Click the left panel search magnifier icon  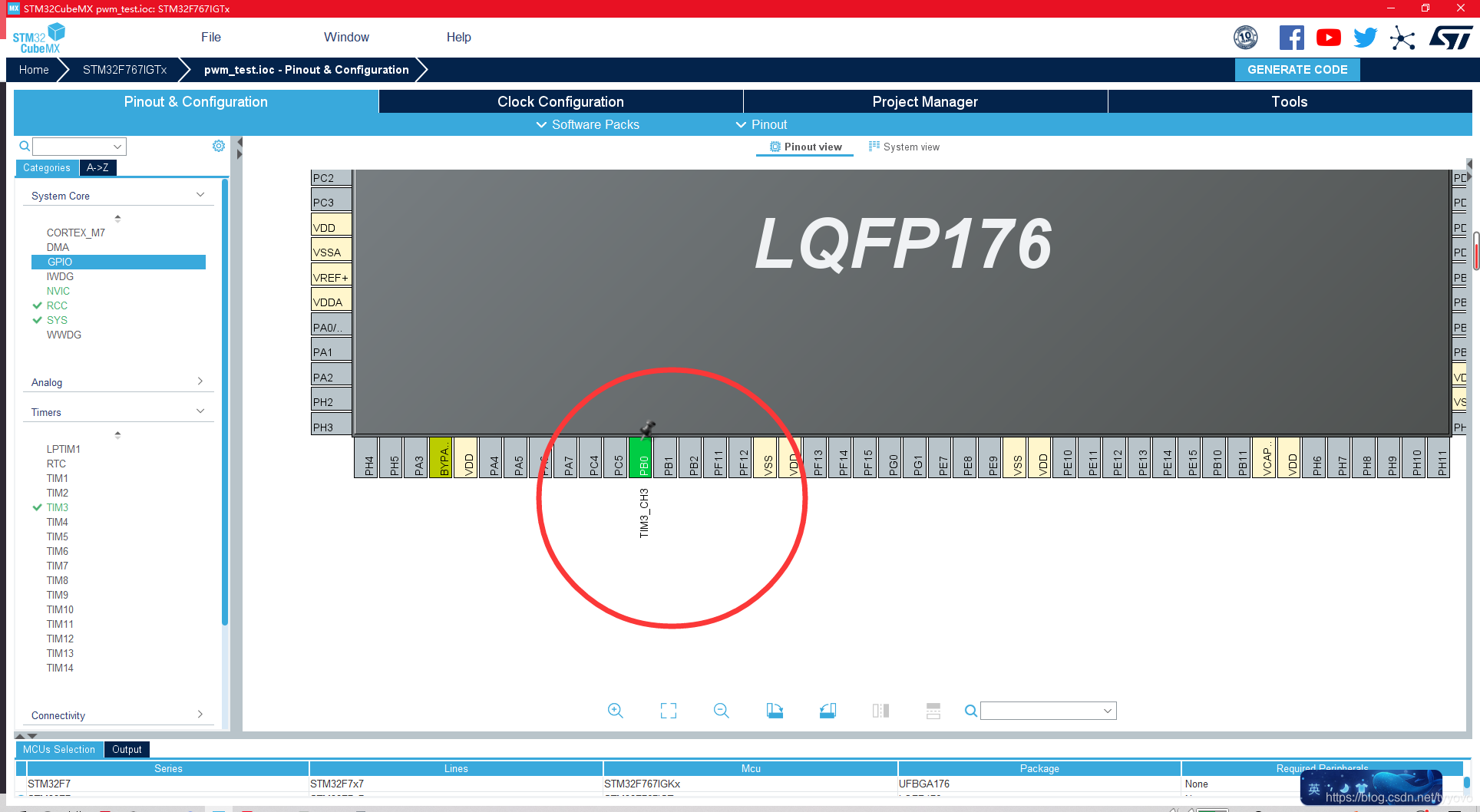click(25, 146)
